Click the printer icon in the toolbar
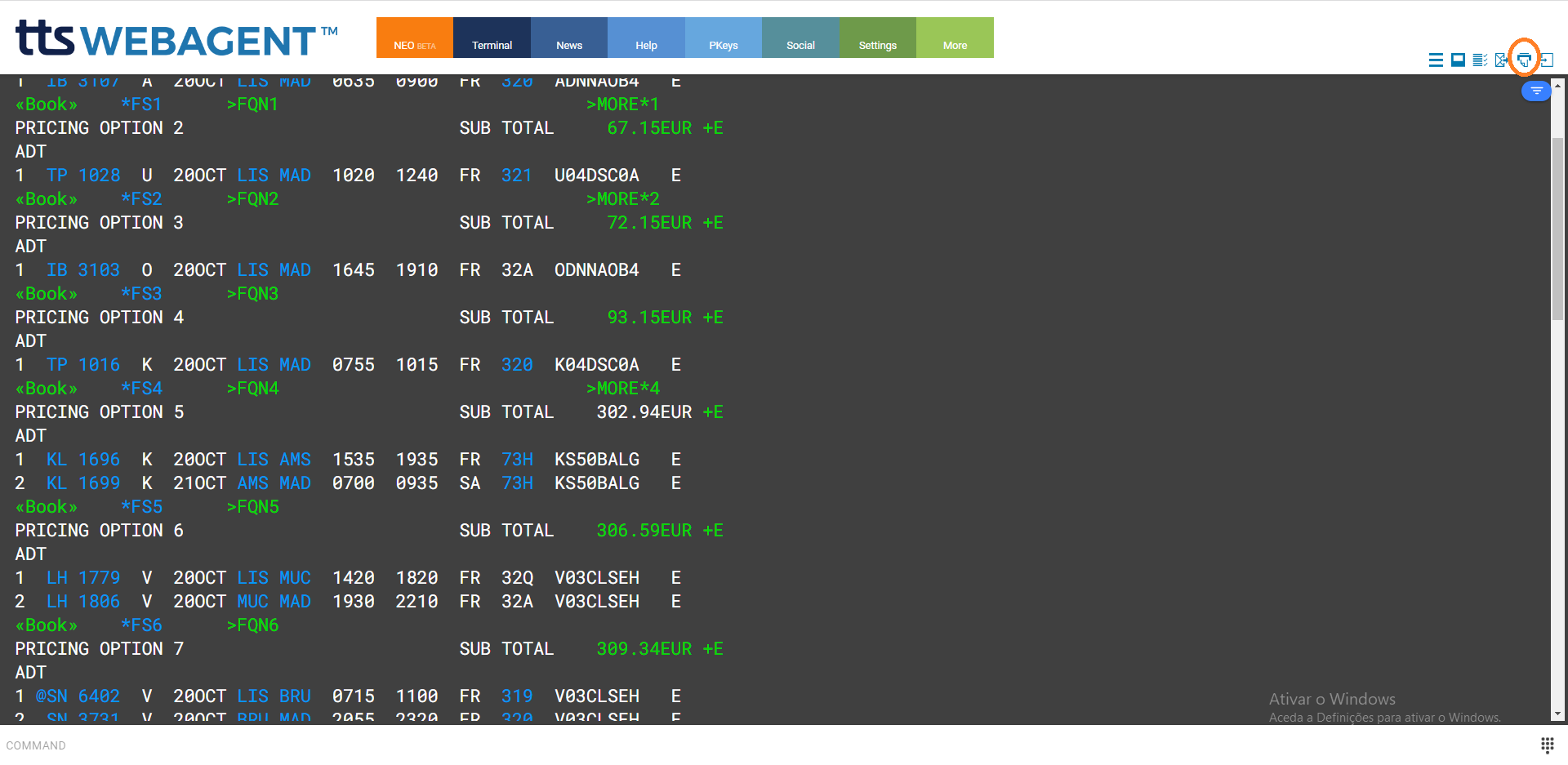The width and height of the screenshot is (1568, 765). click(x=1524, y=60)
